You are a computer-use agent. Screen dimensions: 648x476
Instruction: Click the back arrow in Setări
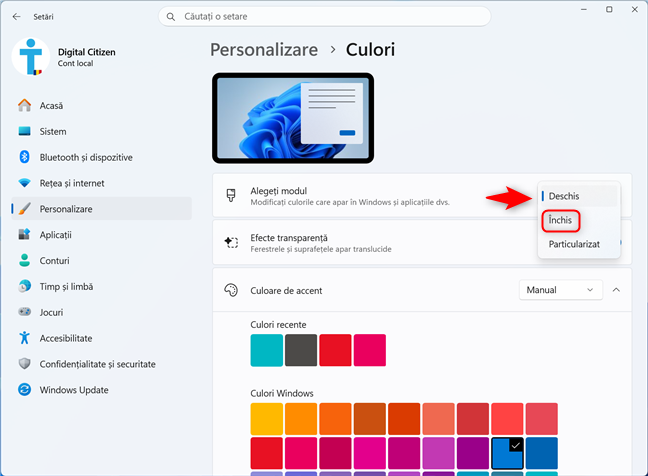point(17,17)
